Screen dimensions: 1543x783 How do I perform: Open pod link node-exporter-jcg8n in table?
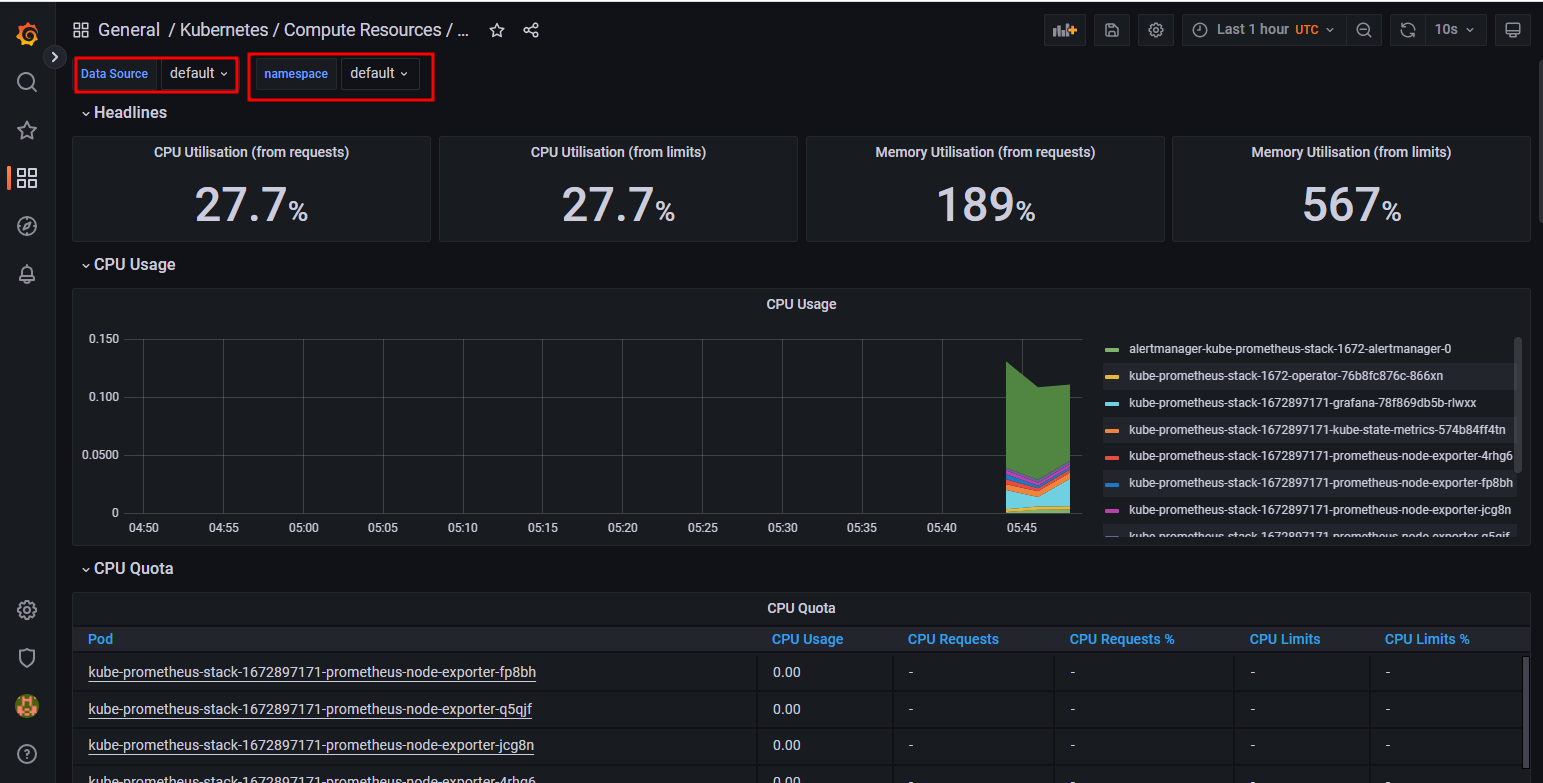pos(311,745)
